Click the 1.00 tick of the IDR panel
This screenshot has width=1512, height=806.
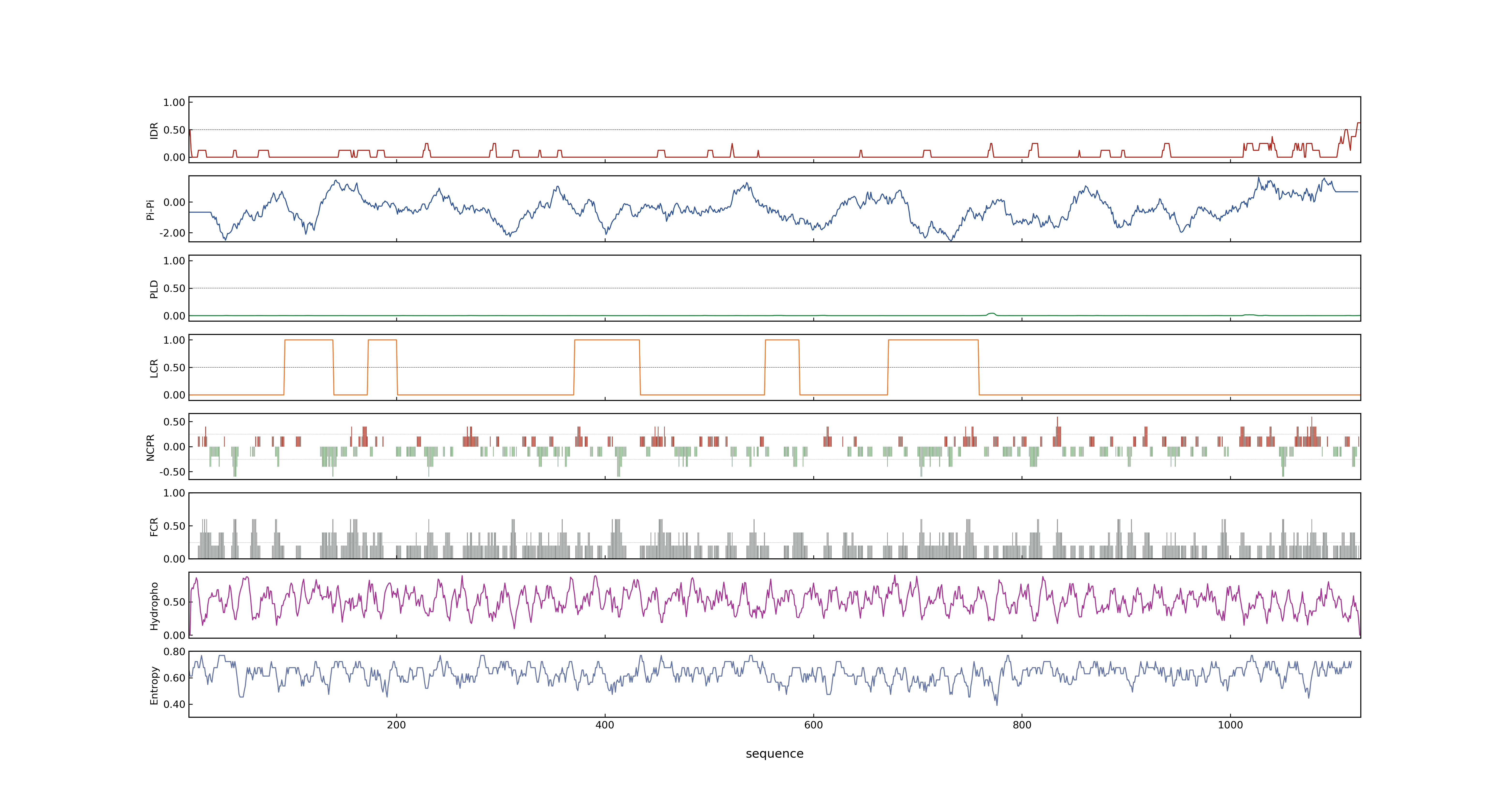click(174, 103)
